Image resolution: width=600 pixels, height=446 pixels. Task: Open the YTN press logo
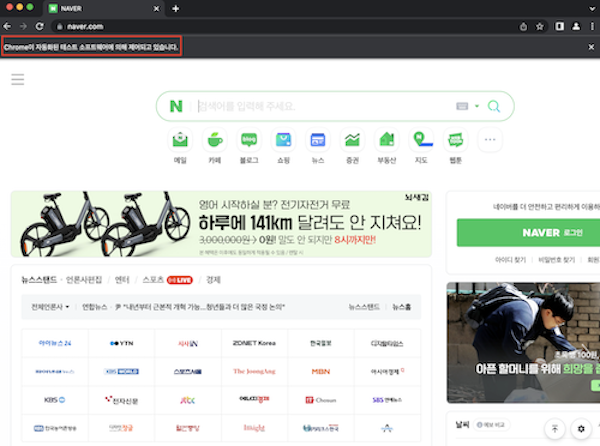[x=122, y=343]
